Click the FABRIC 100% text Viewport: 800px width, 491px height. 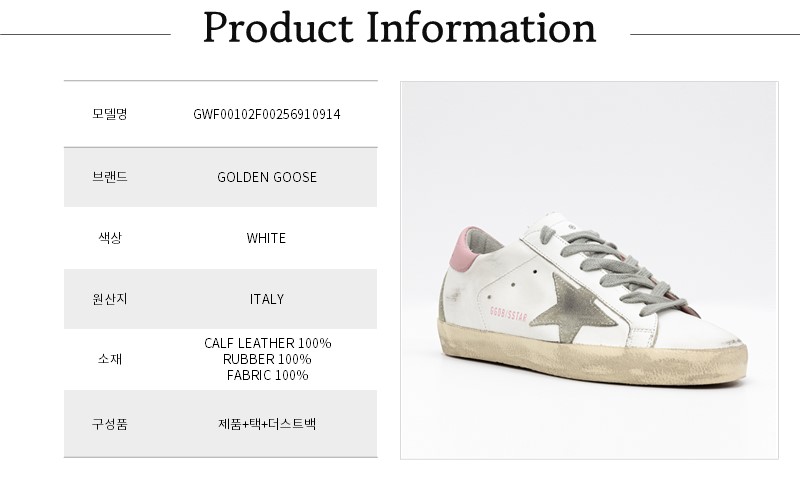(x=267, y=375)
